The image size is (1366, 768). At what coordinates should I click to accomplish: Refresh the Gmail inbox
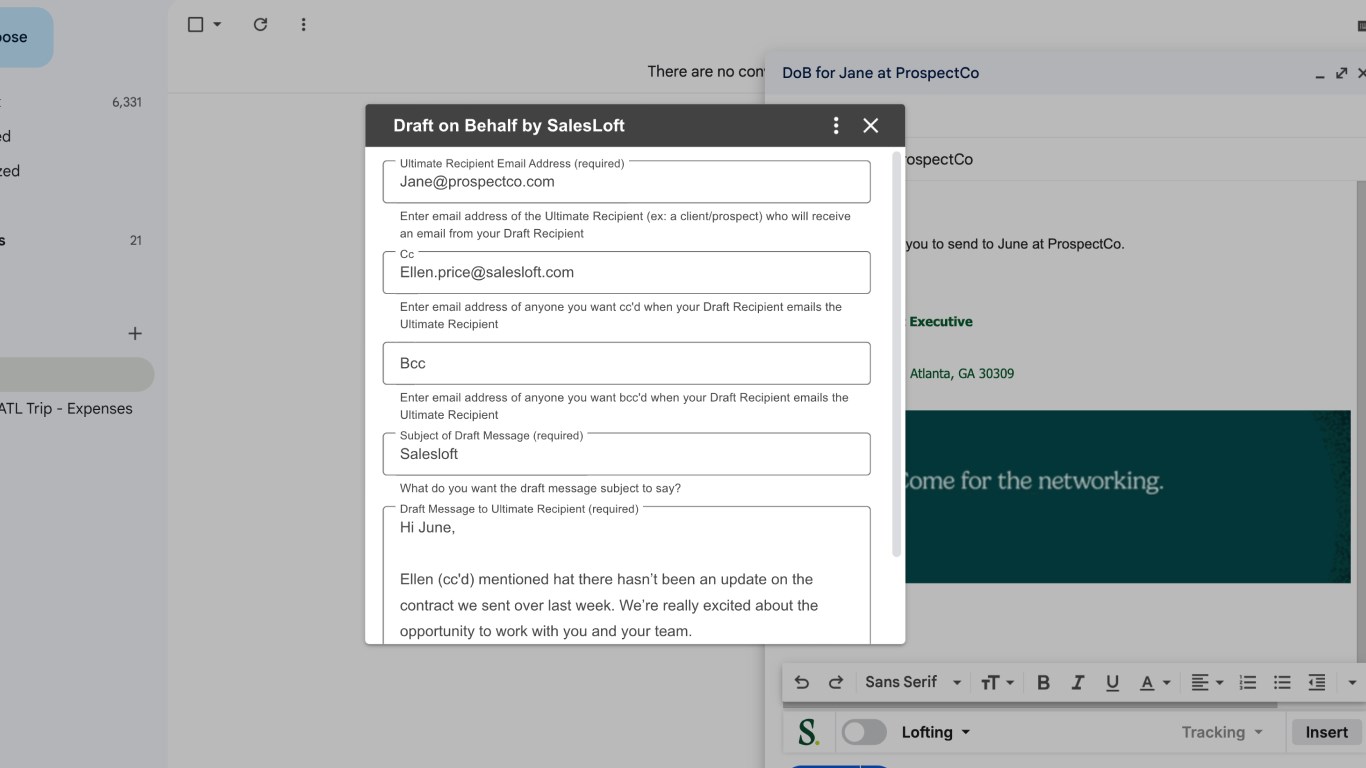coord(260,24)
